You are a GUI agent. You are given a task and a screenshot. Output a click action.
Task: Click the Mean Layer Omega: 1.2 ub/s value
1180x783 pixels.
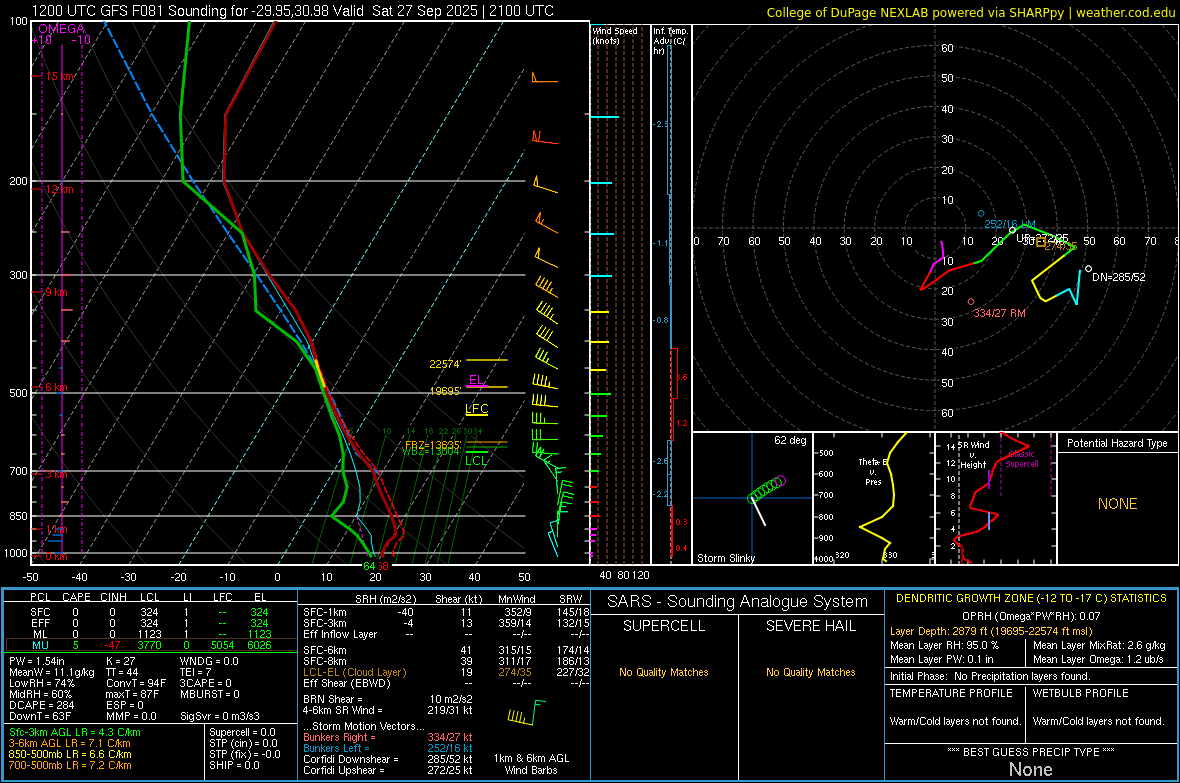[1098, 659]
